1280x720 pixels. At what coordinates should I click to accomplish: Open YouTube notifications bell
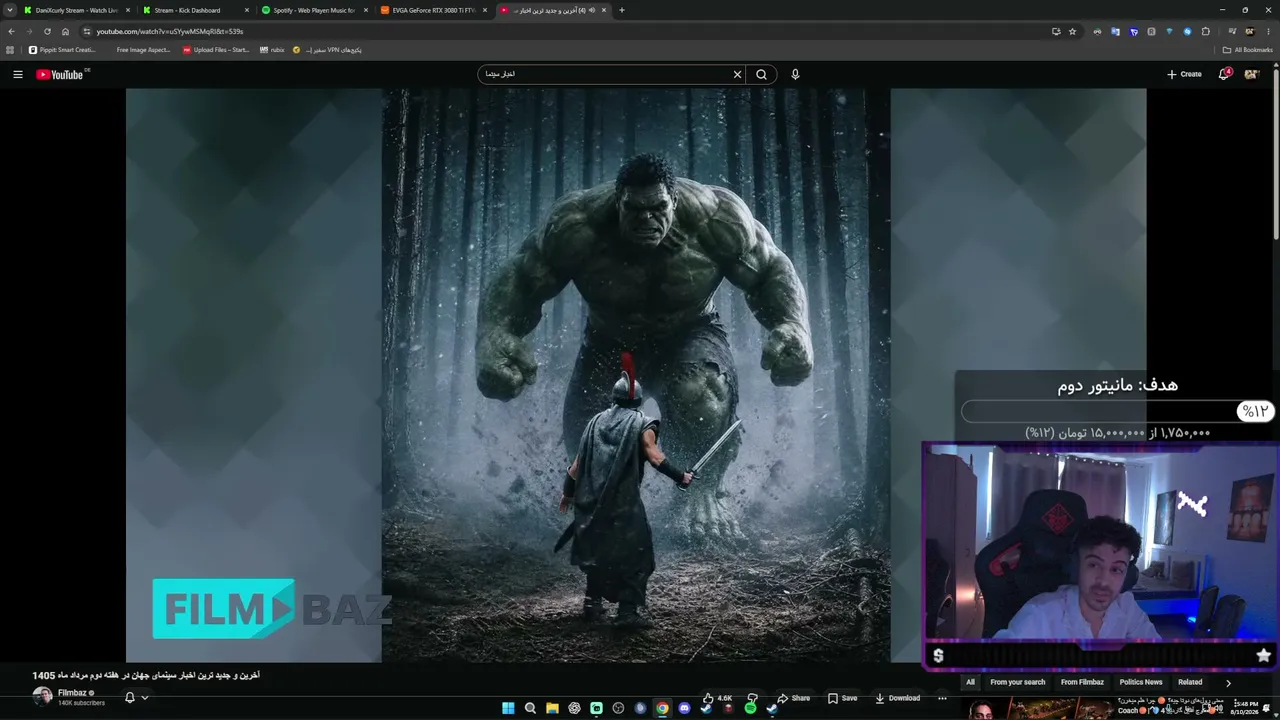[1224, 74]
